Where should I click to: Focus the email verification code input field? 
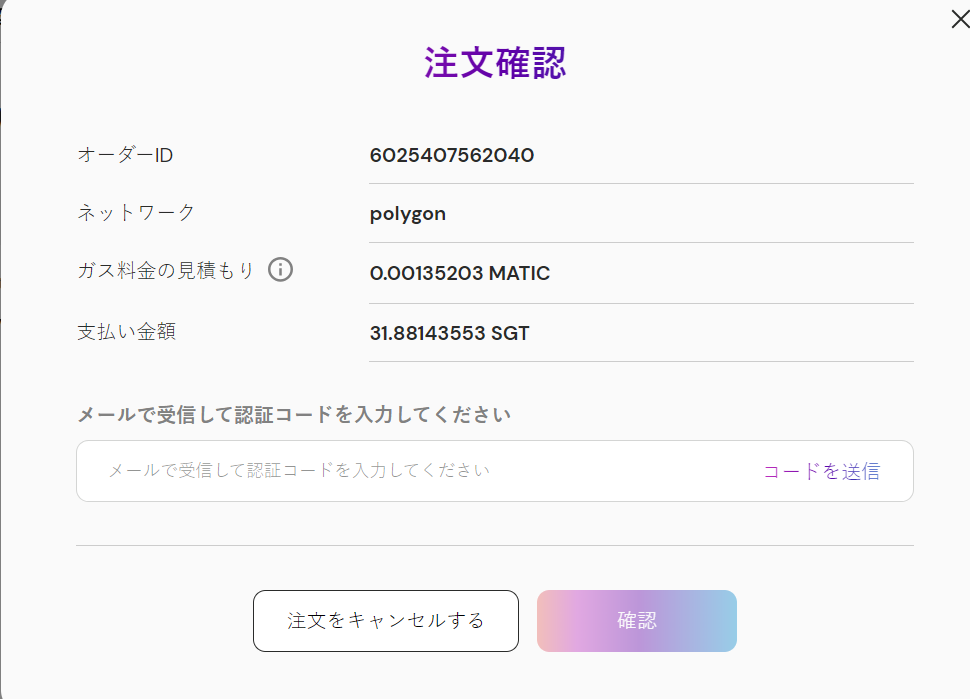tap(400, 471)
